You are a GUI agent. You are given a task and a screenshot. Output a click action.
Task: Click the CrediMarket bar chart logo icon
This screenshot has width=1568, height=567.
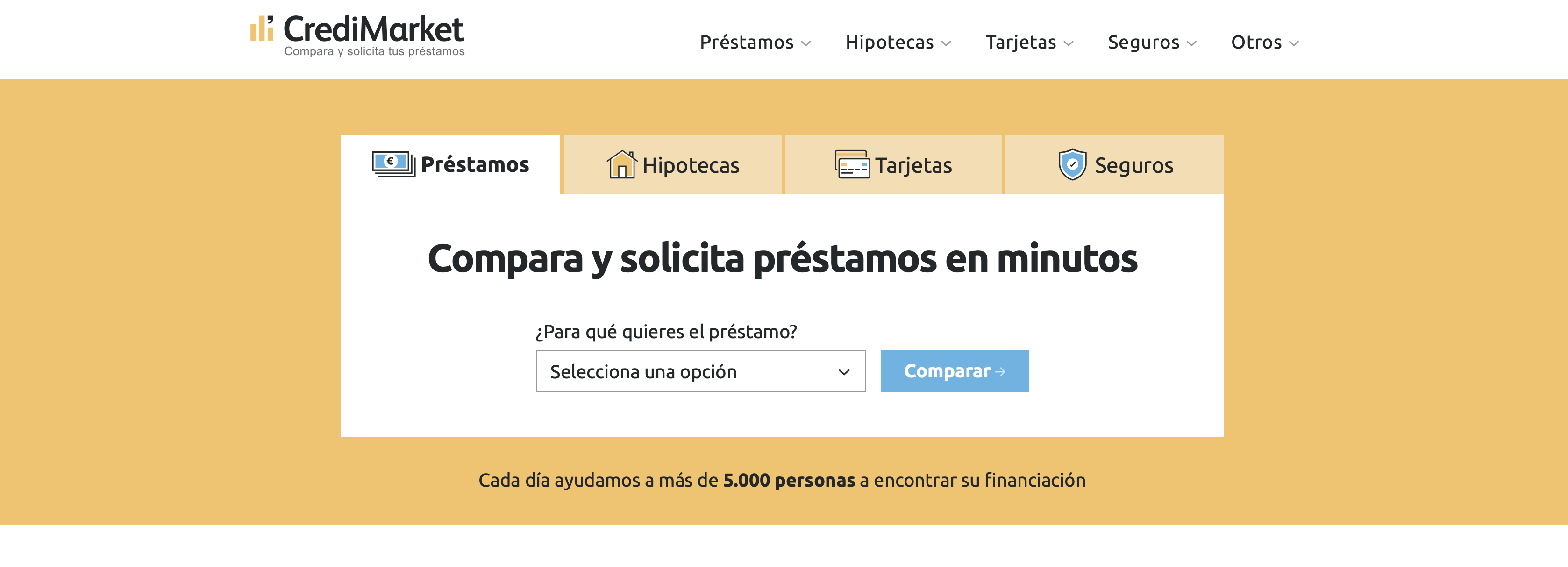[262, 28]
